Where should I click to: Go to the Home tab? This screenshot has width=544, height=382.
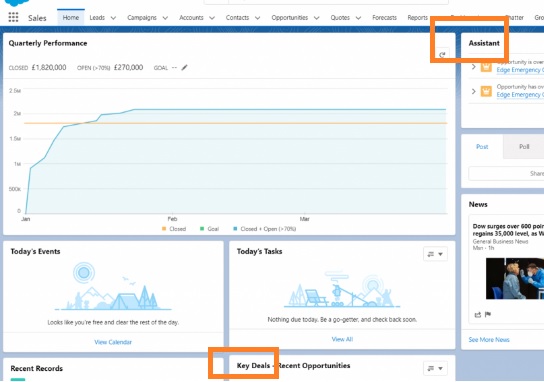[71, 17]
